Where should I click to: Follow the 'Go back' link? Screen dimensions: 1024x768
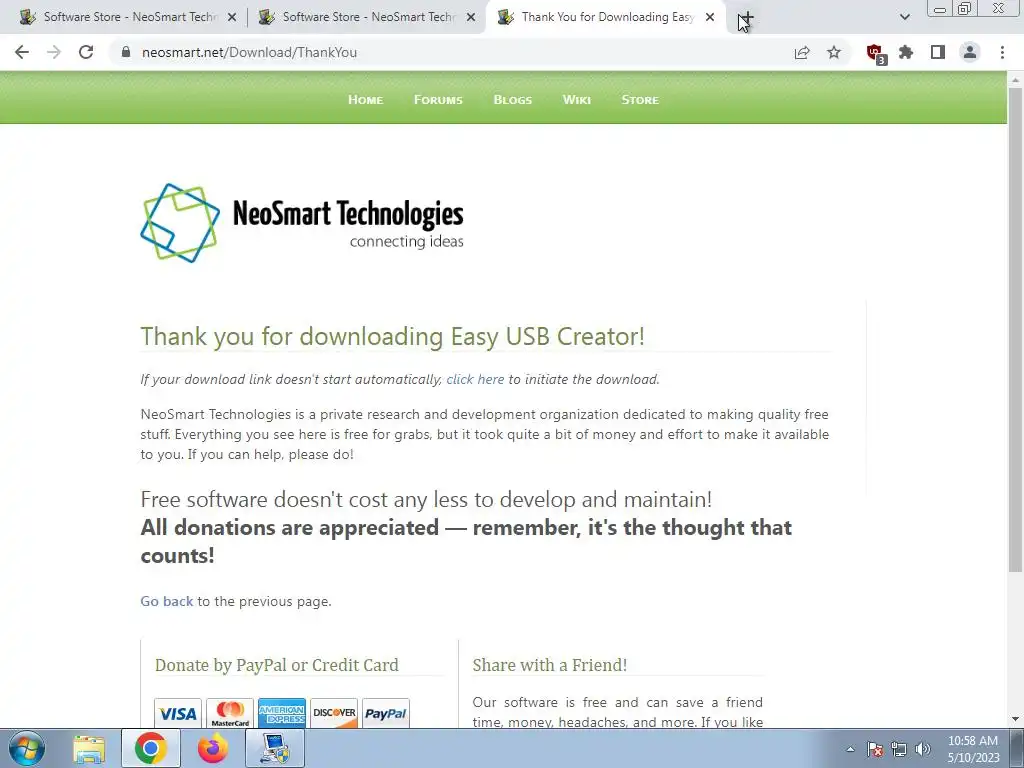pos(167,601)
